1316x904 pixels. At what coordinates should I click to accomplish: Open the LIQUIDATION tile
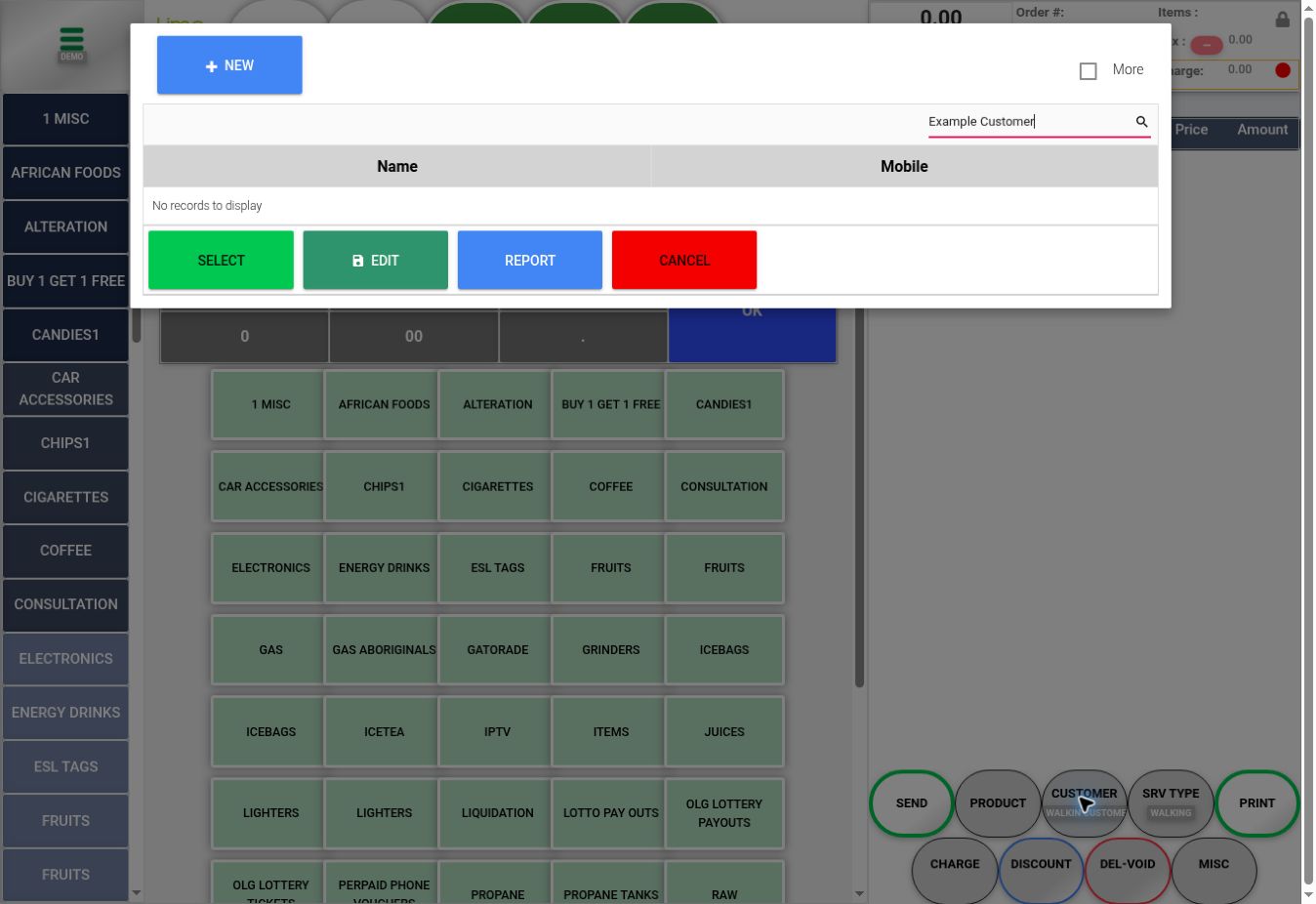pos(498,813)
